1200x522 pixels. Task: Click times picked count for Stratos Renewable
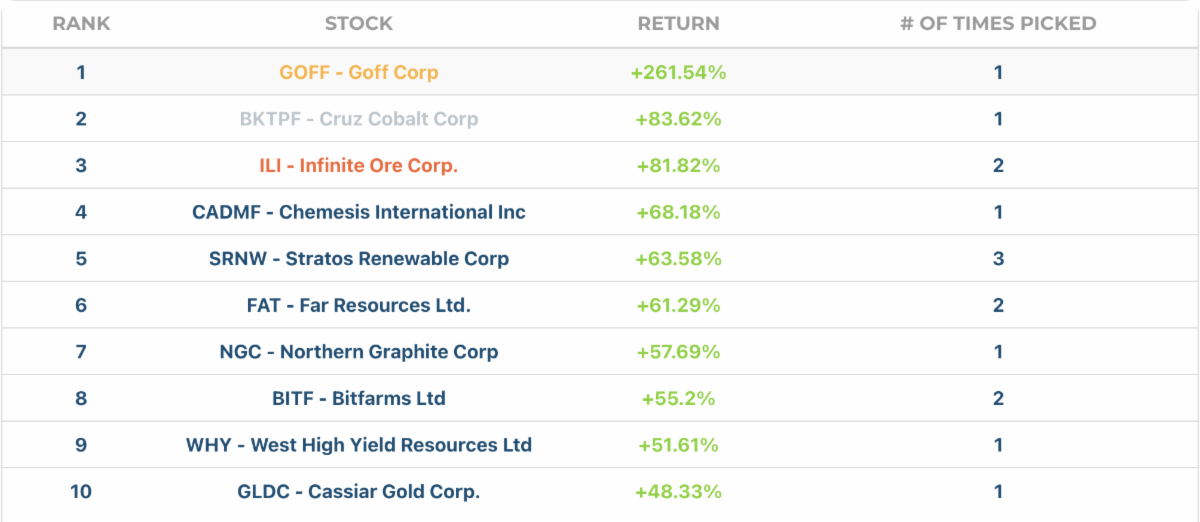(998, 259)
